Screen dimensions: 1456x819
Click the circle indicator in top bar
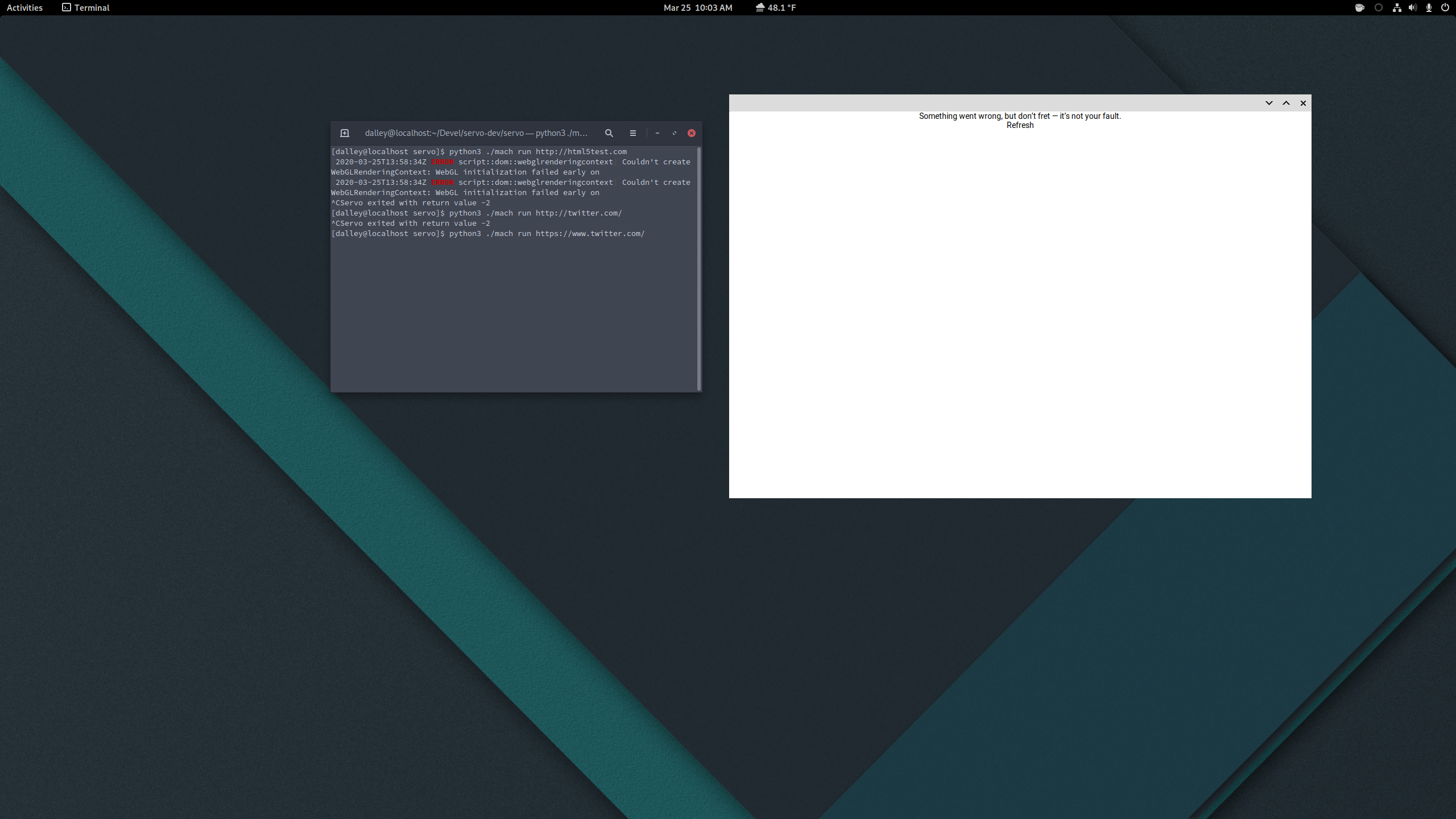tap(1378, 8)
